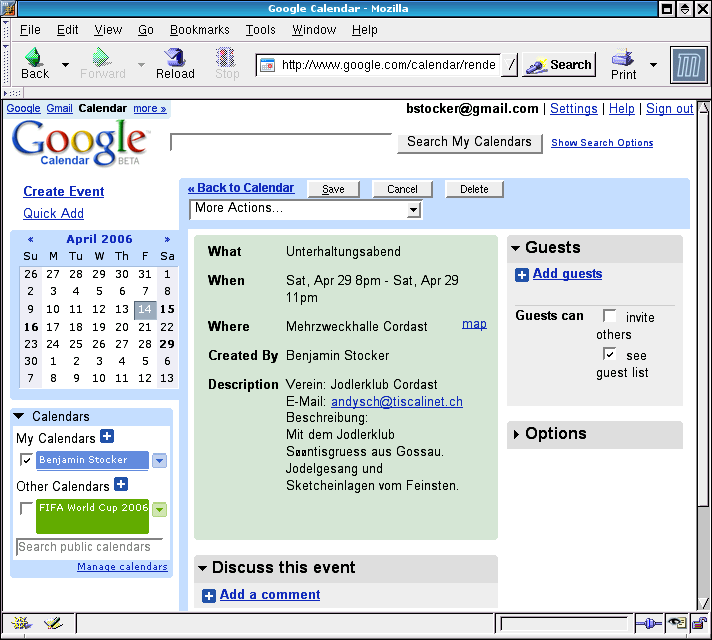Select April 29 in the mini calendar

(x=167, y=344)
